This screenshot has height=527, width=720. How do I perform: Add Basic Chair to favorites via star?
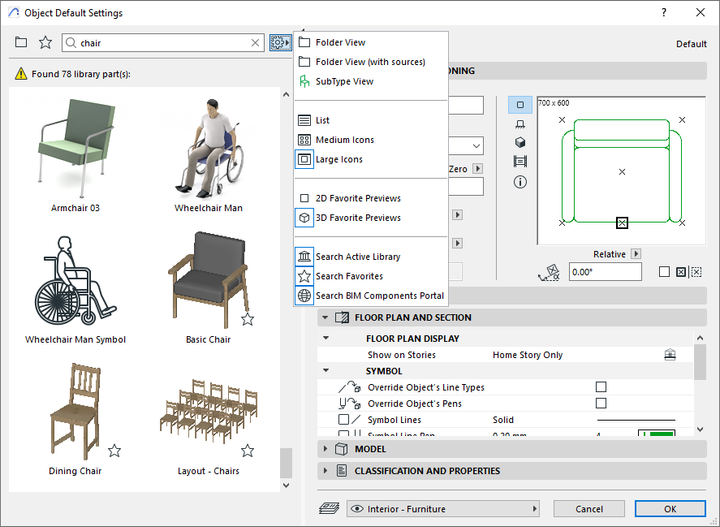(x=247, y=319)
